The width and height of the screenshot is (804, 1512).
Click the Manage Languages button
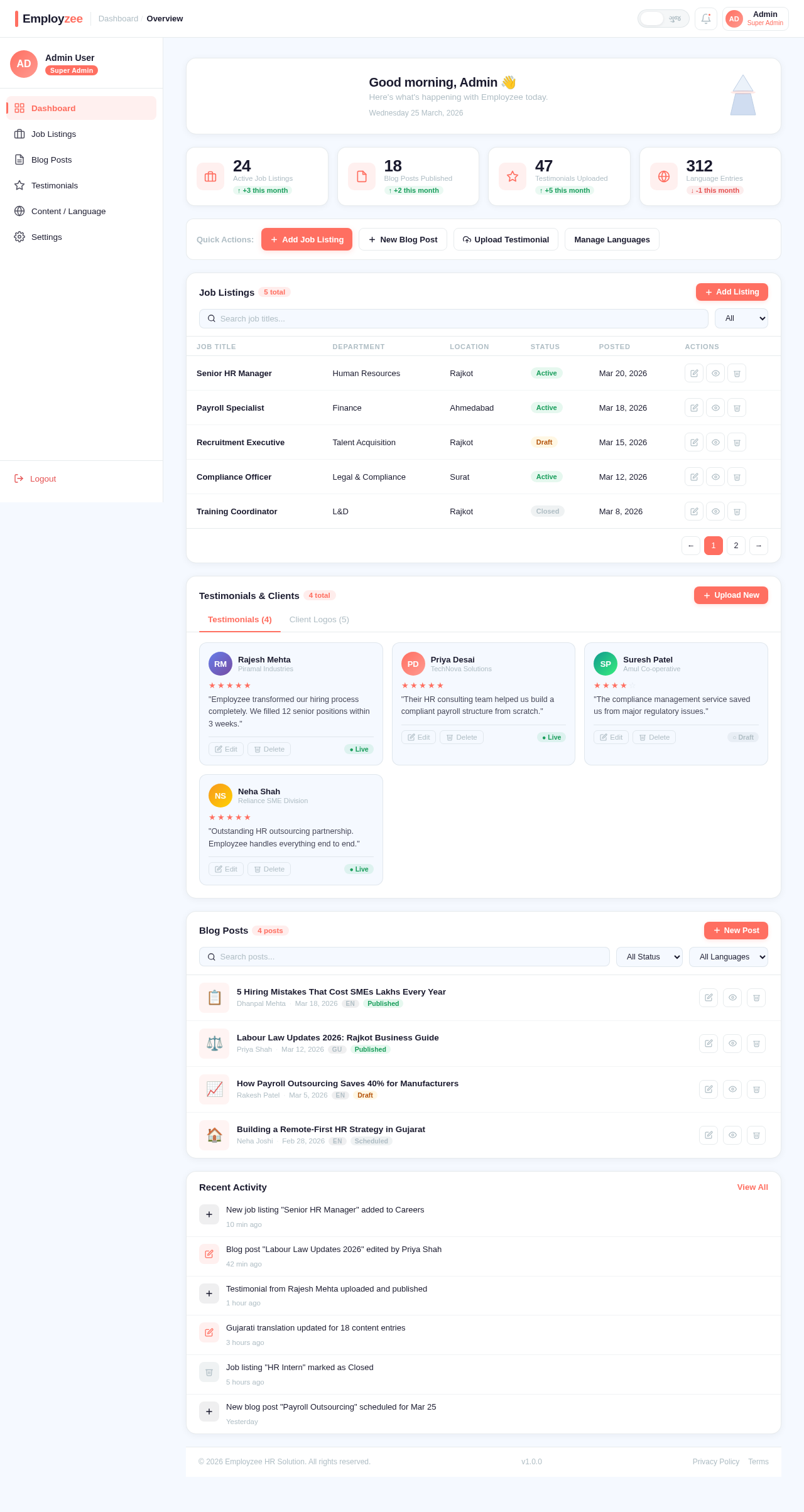coord(612,239)
